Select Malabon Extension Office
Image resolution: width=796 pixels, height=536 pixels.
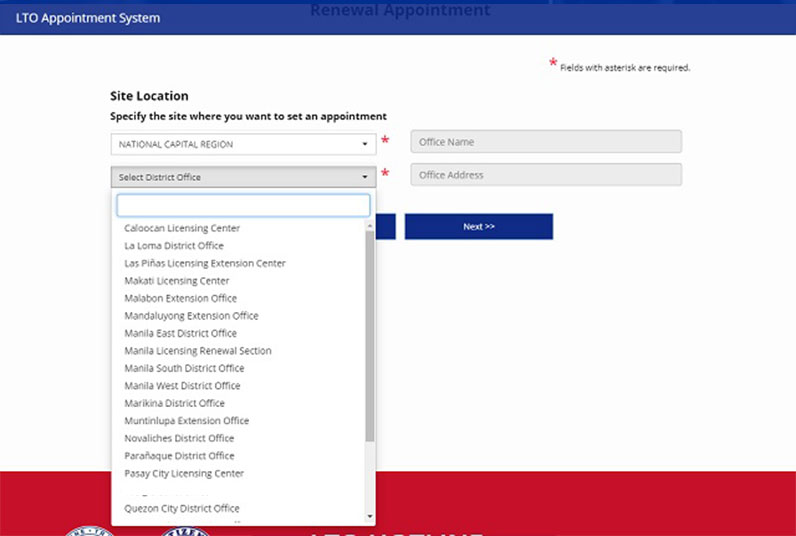[180, 298]
